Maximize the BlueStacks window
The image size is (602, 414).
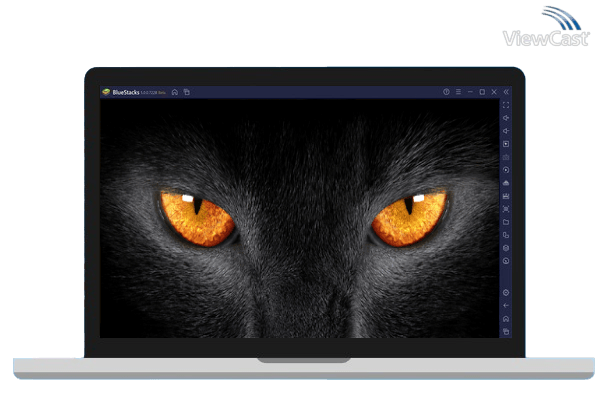[x=482, y=92]
